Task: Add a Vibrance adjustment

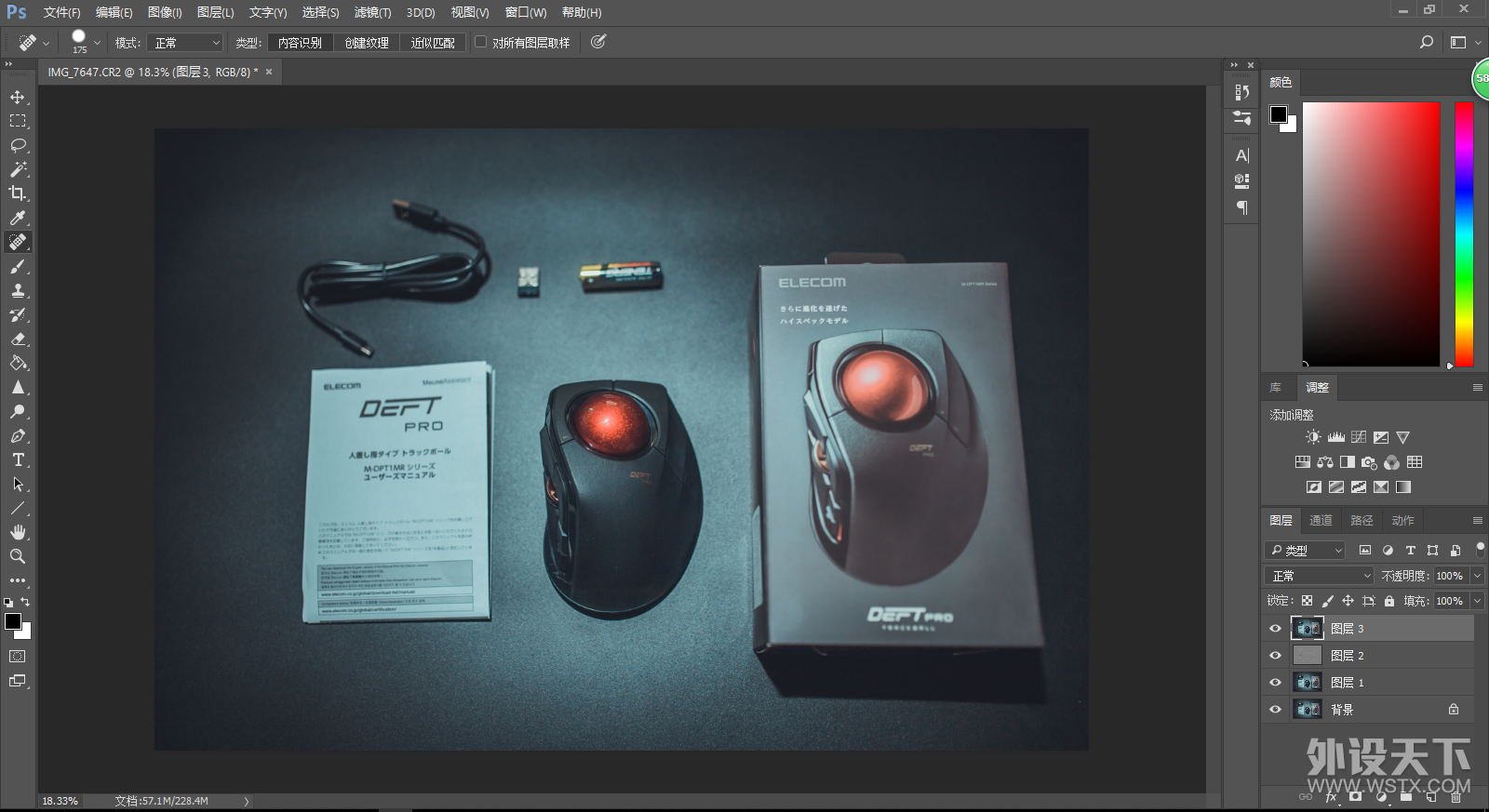Action: (1403, 437)
